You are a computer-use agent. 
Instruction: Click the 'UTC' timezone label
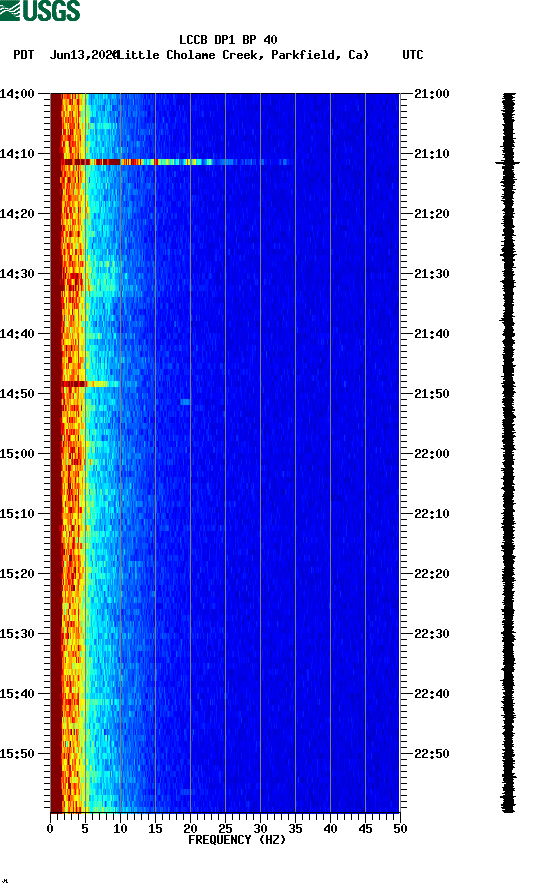[x=413, y=55]
